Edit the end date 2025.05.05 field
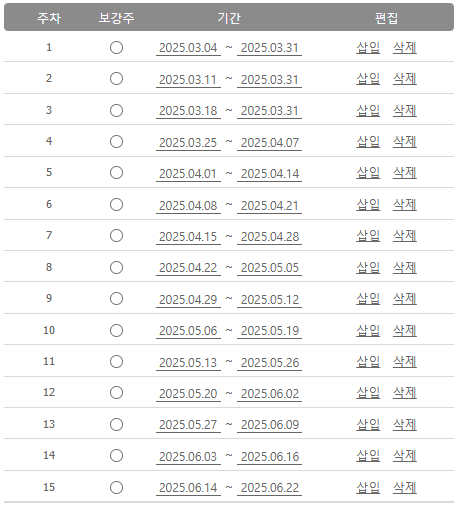 (269, 268)
